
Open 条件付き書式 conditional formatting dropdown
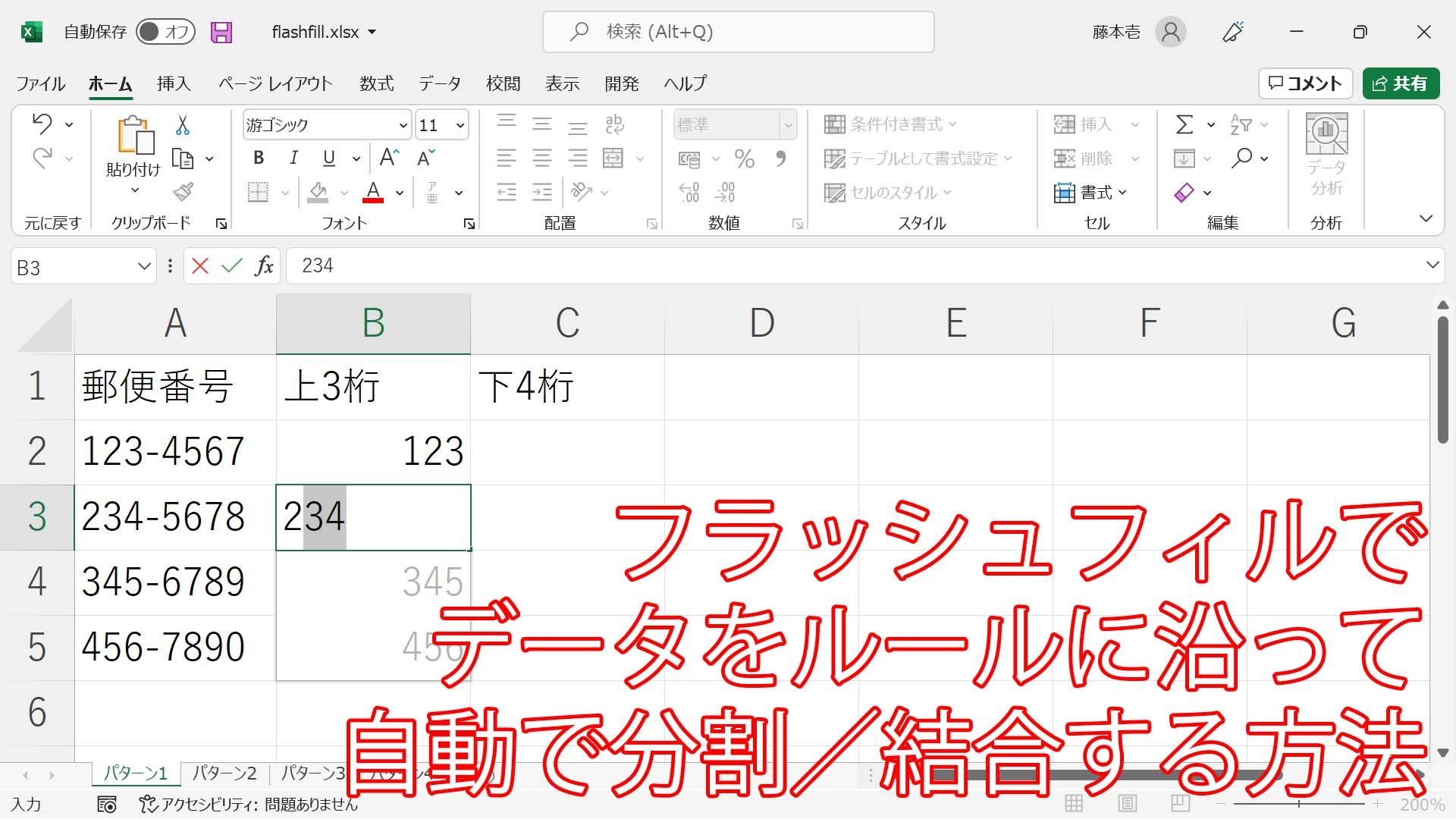[x=890, y=124]
